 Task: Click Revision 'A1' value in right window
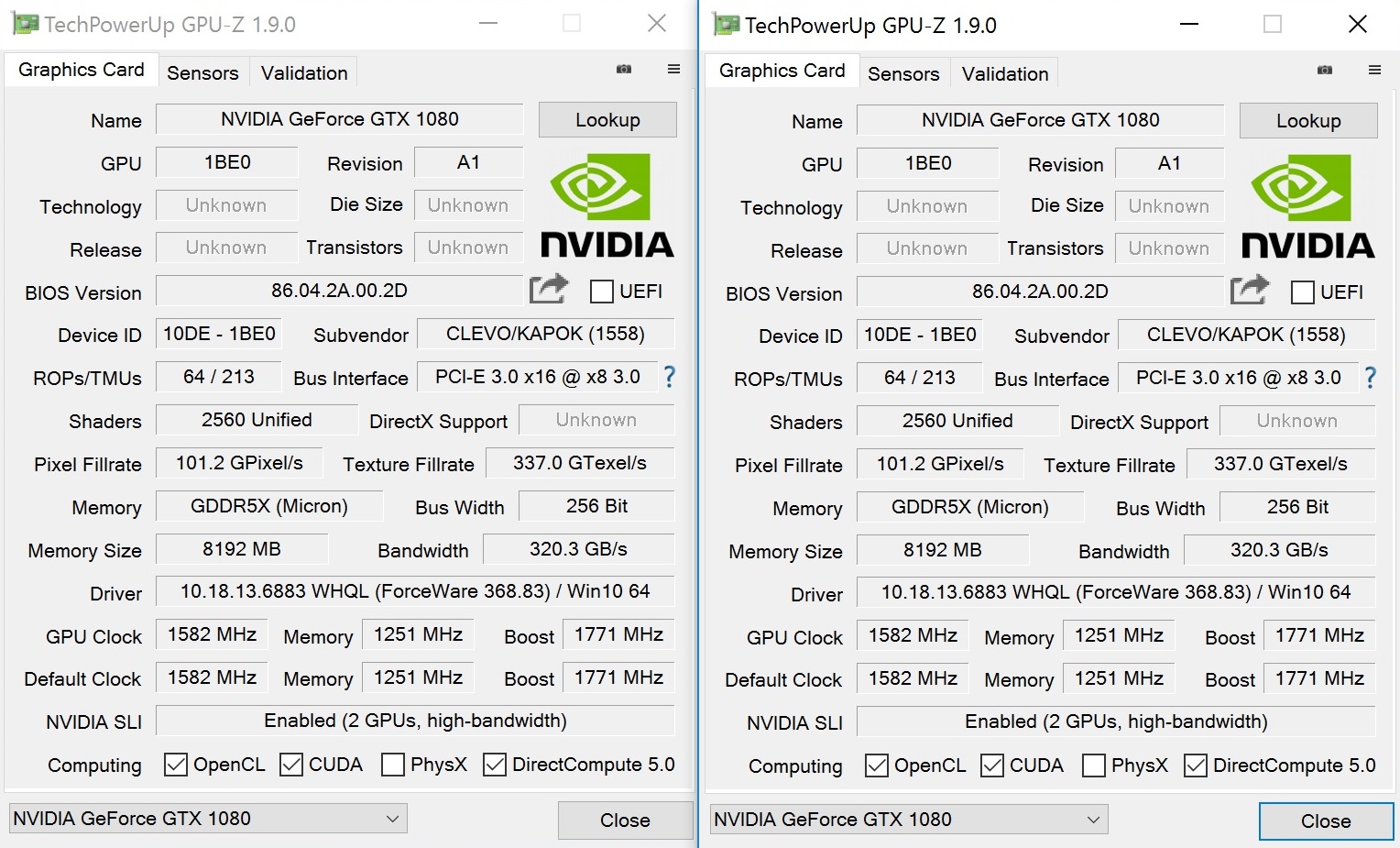coord(1169,163)
